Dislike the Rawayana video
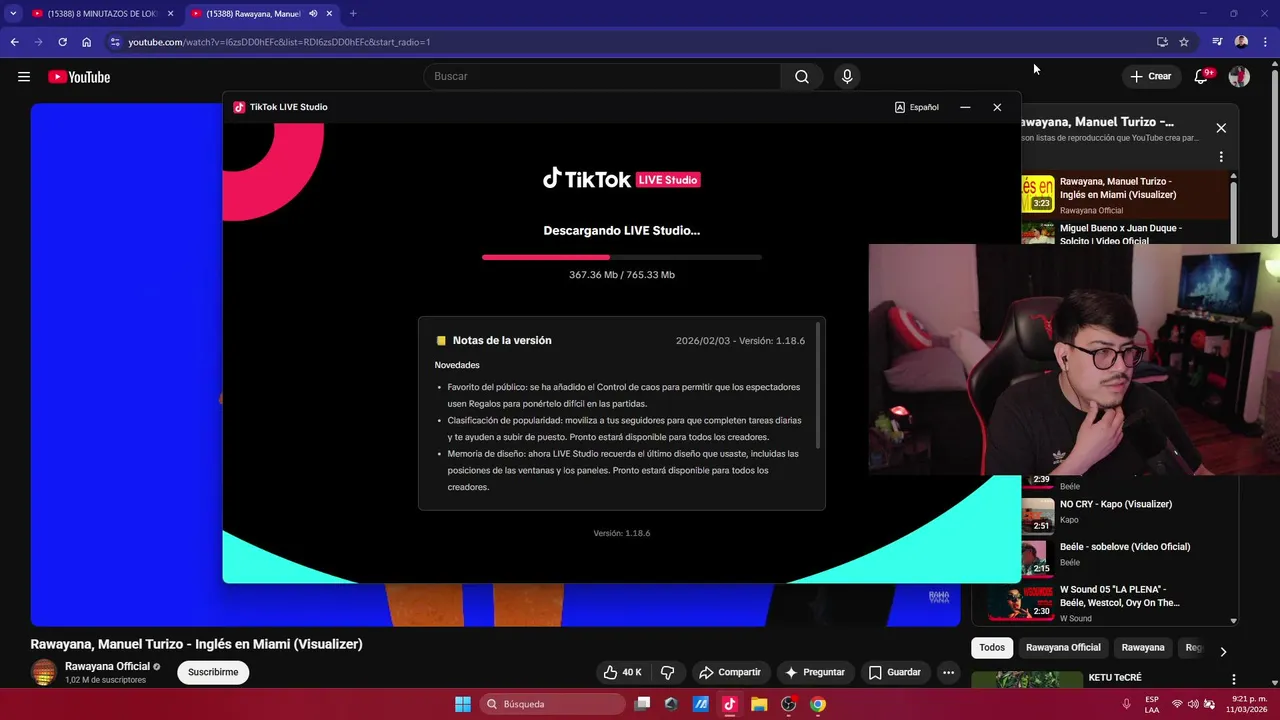 pyautogui.click(x=668, y=672)
